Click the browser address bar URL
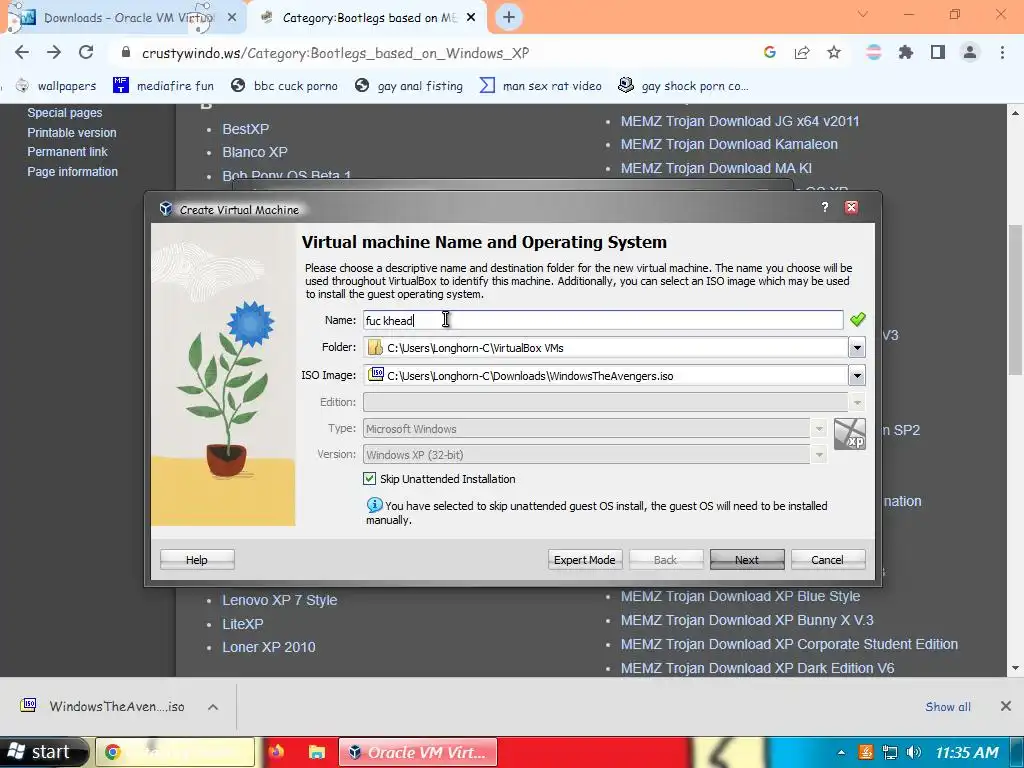 [336, 53]
